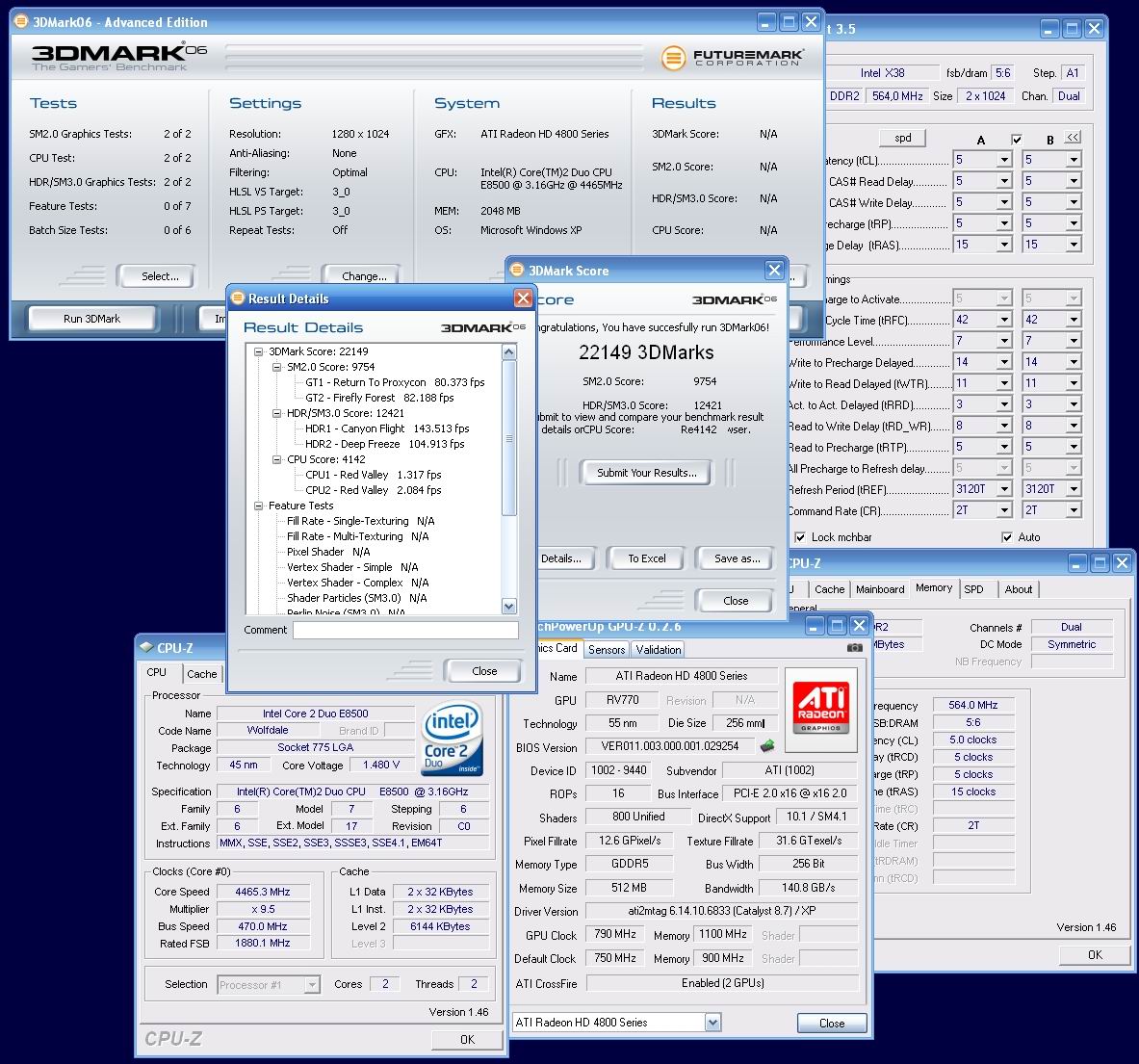This screenshot has width=1139, height=1064.
Task: Open Mainboard tab in rear CPU-Z window
Action: tap(880, 589)
